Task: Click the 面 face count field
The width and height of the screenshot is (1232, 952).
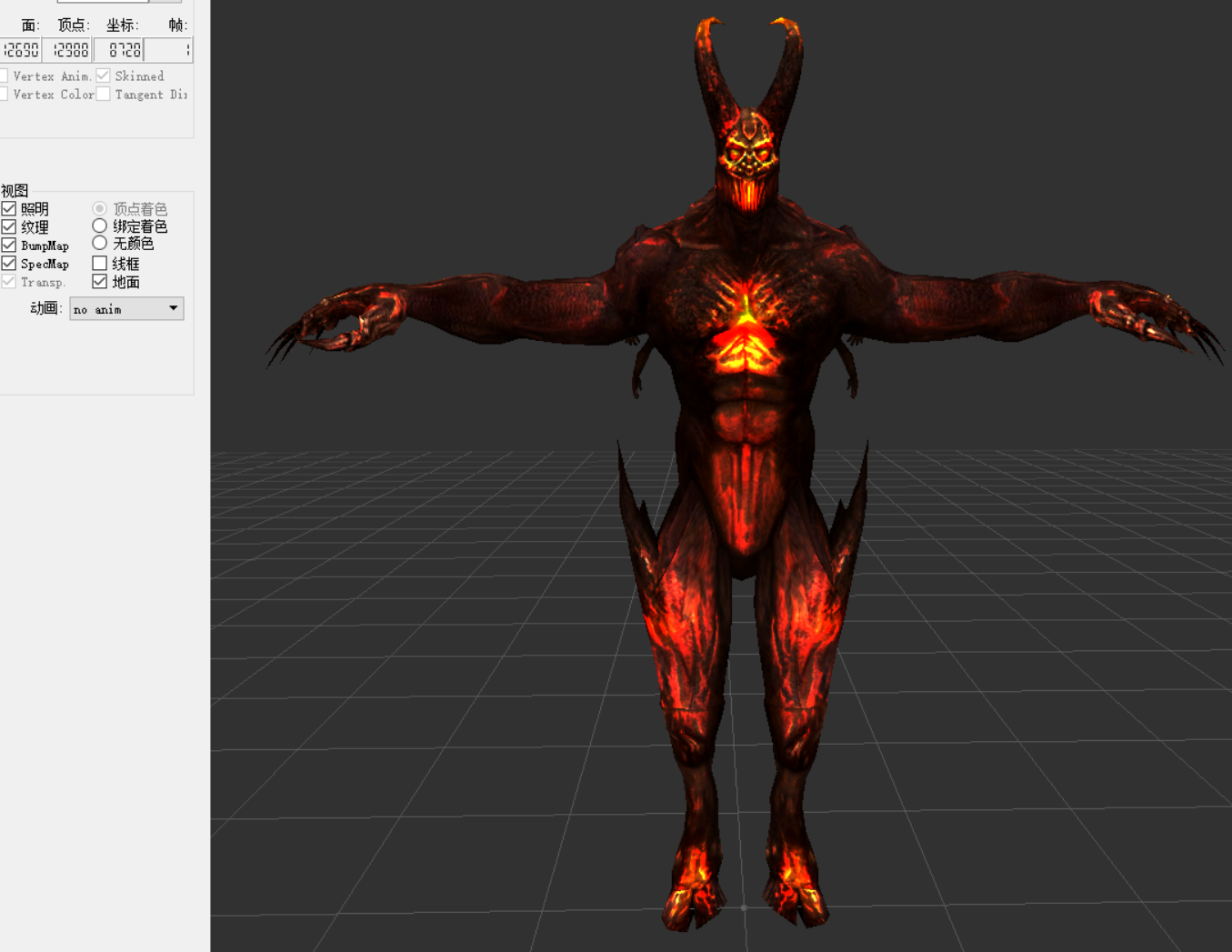Action: coord(20,50)
